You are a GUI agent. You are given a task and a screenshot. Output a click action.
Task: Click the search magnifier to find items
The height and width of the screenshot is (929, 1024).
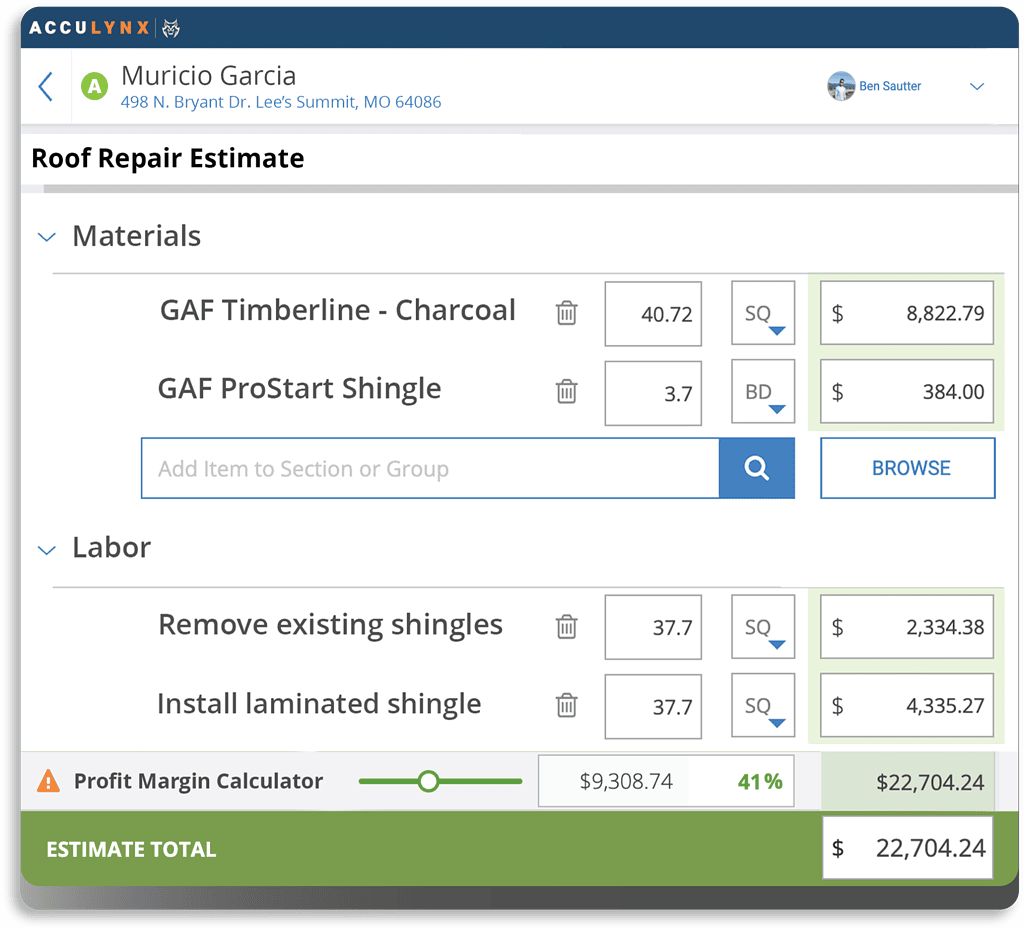757,468
